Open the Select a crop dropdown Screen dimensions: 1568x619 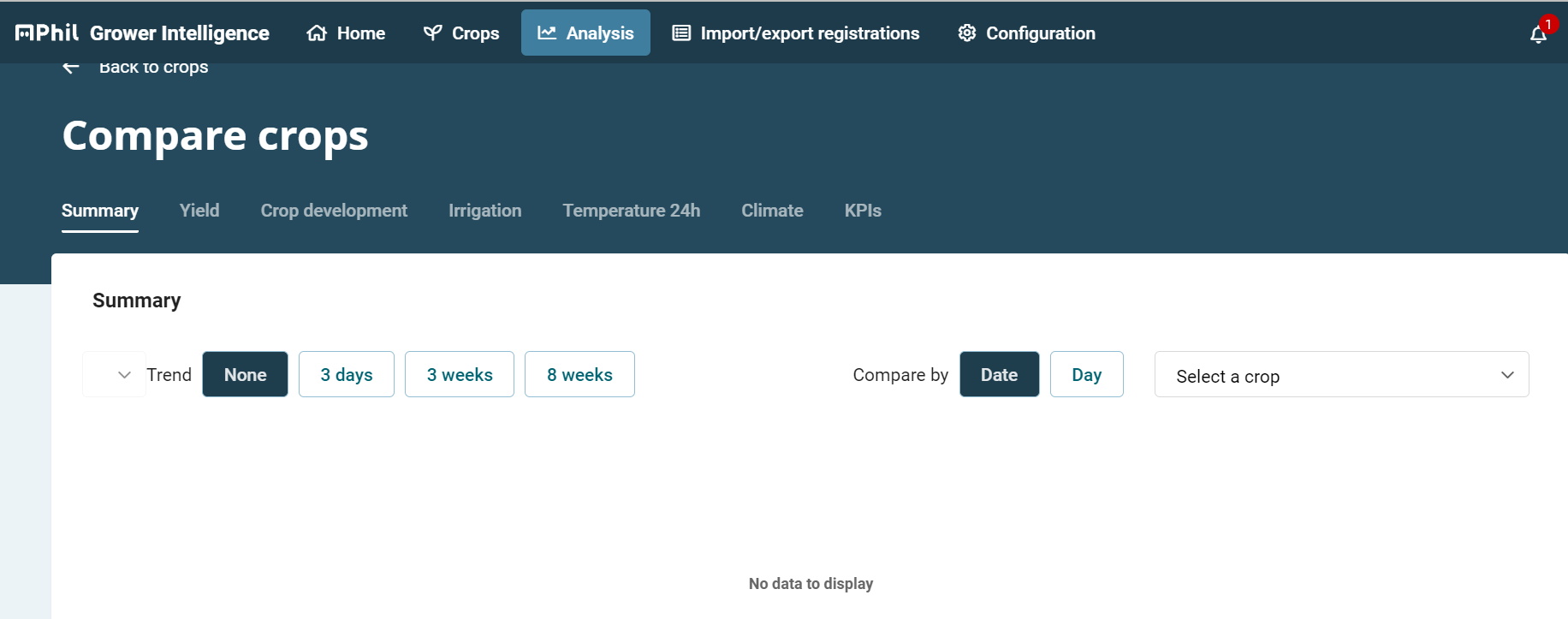point(1341,374)
